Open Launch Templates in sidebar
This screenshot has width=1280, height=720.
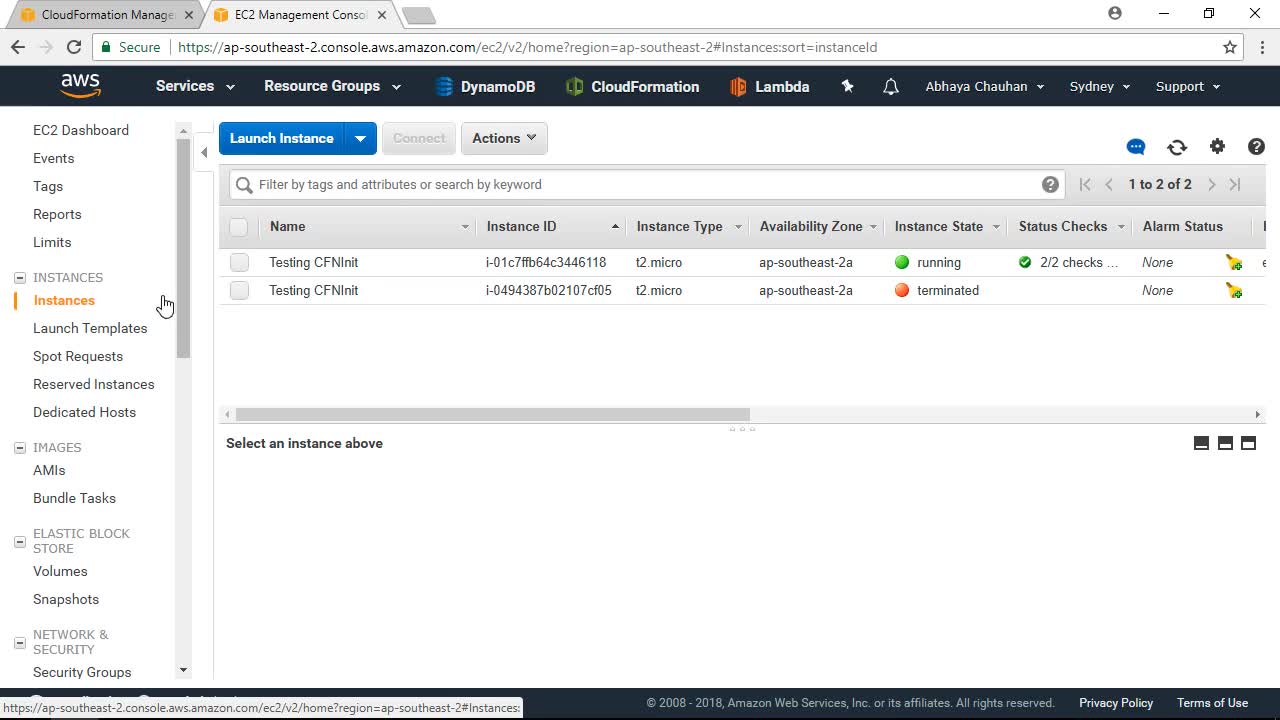(x=90, y=328)
